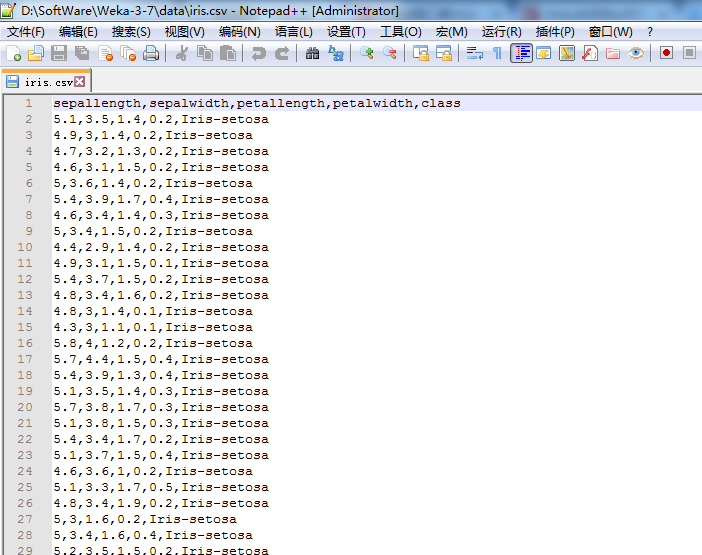Click line 27 text 5,3,1.6,0.2,Iris-setosa
702x555 pixels.
click(145, 519)
